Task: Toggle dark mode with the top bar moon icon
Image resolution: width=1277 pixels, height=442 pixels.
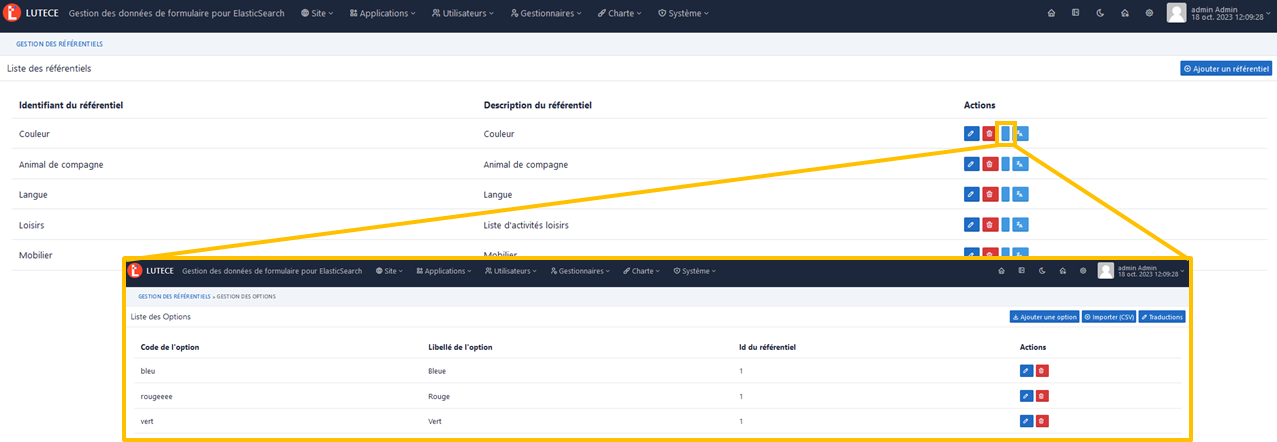Action: [1099, 14]
